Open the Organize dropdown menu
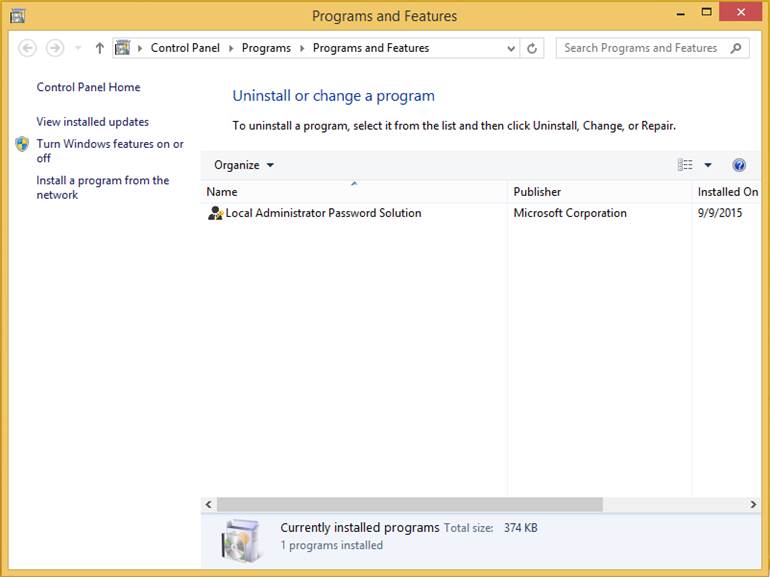770x577 pixels. click(244, 165)
